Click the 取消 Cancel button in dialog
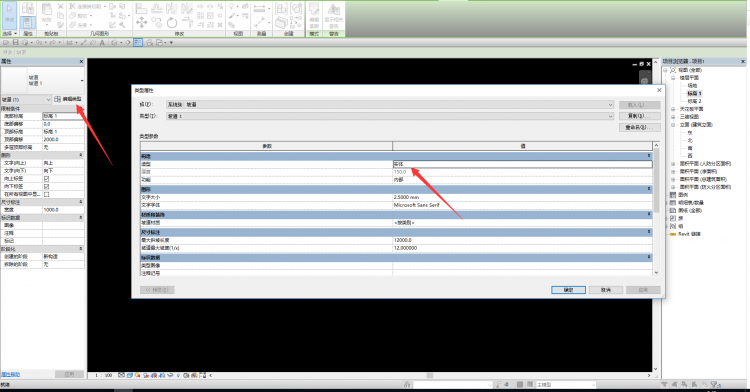 pos(606,290)
